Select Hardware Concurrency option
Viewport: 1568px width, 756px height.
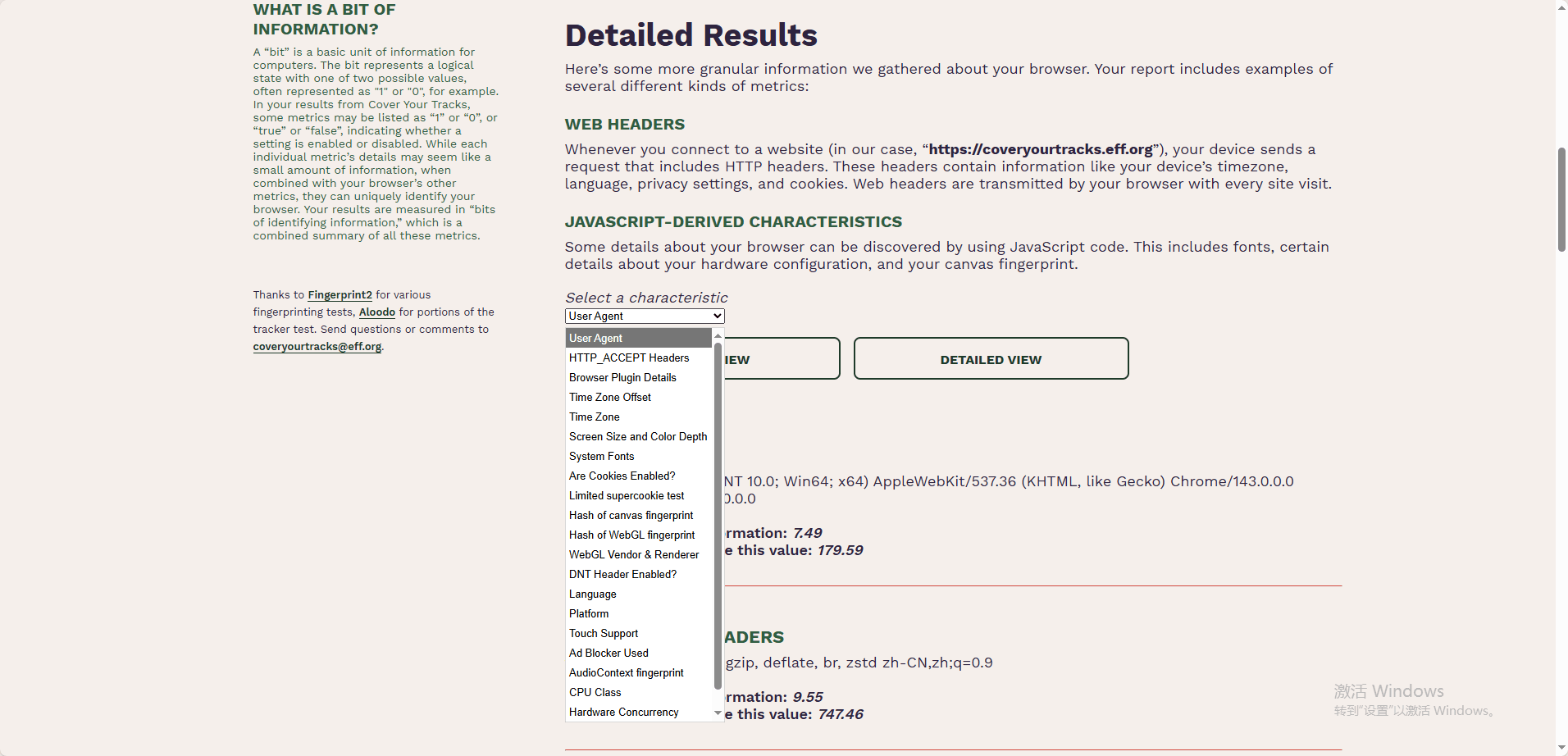point(624,713)
